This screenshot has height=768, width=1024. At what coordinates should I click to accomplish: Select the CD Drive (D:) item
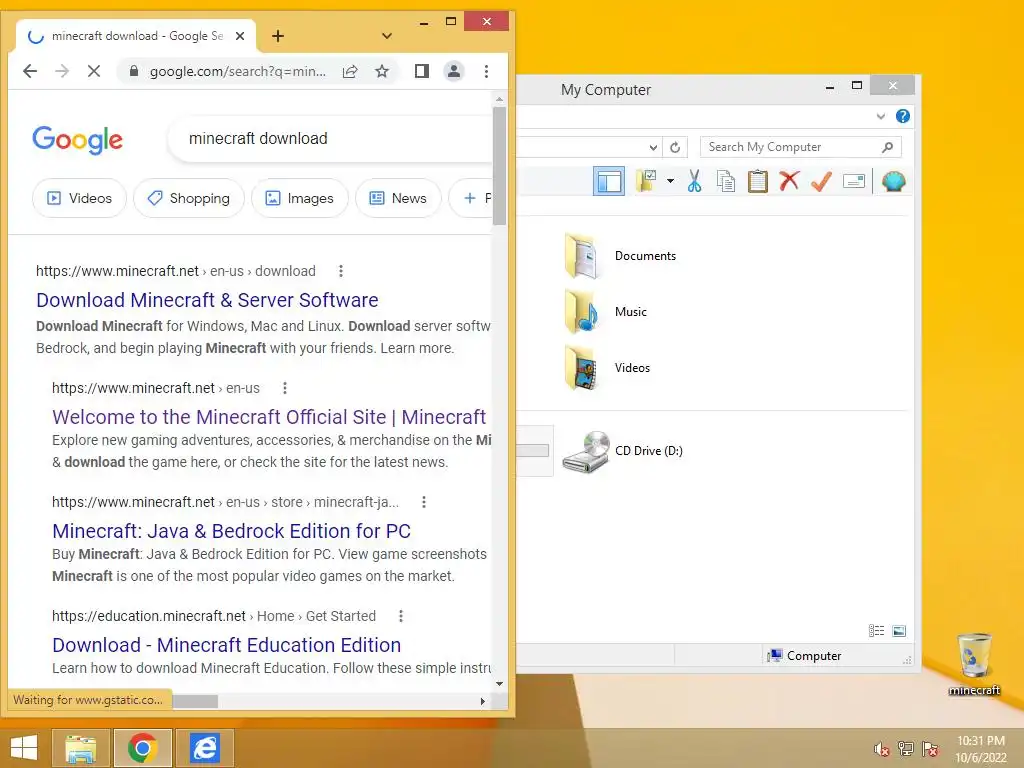coord(622,451)
